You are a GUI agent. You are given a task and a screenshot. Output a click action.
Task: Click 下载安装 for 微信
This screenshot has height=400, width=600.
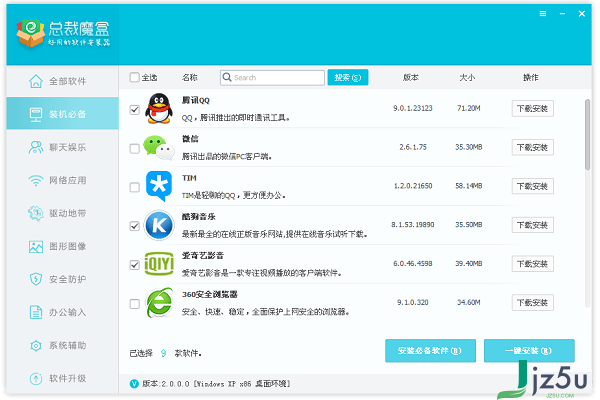click(x=532, y=147)
